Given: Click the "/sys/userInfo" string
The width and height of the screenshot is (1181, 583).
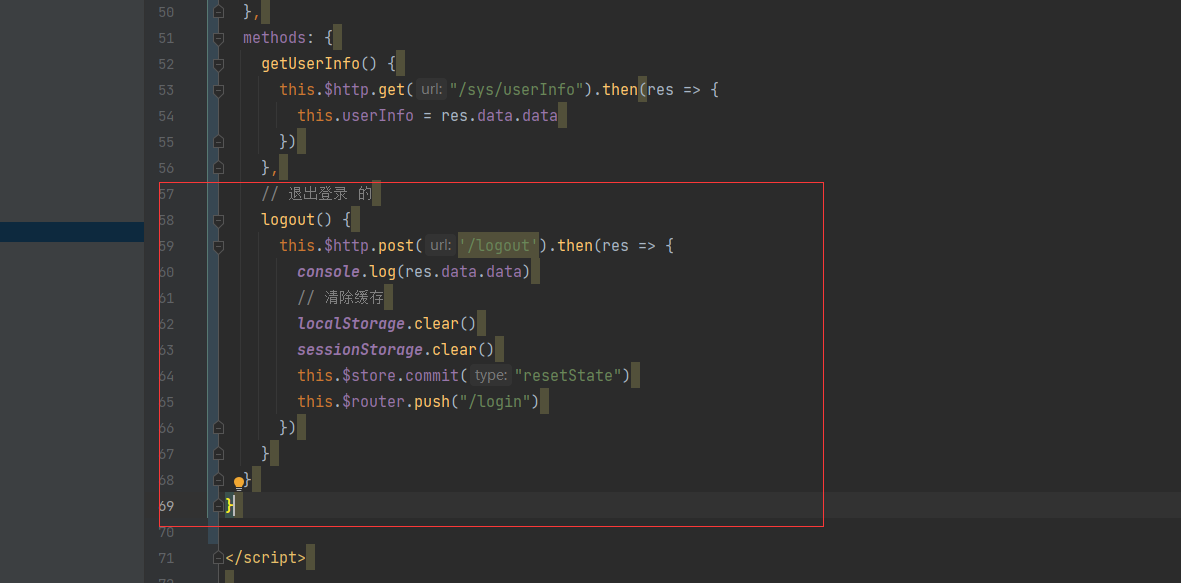Looking at the screenshot, I should pyautogui.click(x=517, y=90).
